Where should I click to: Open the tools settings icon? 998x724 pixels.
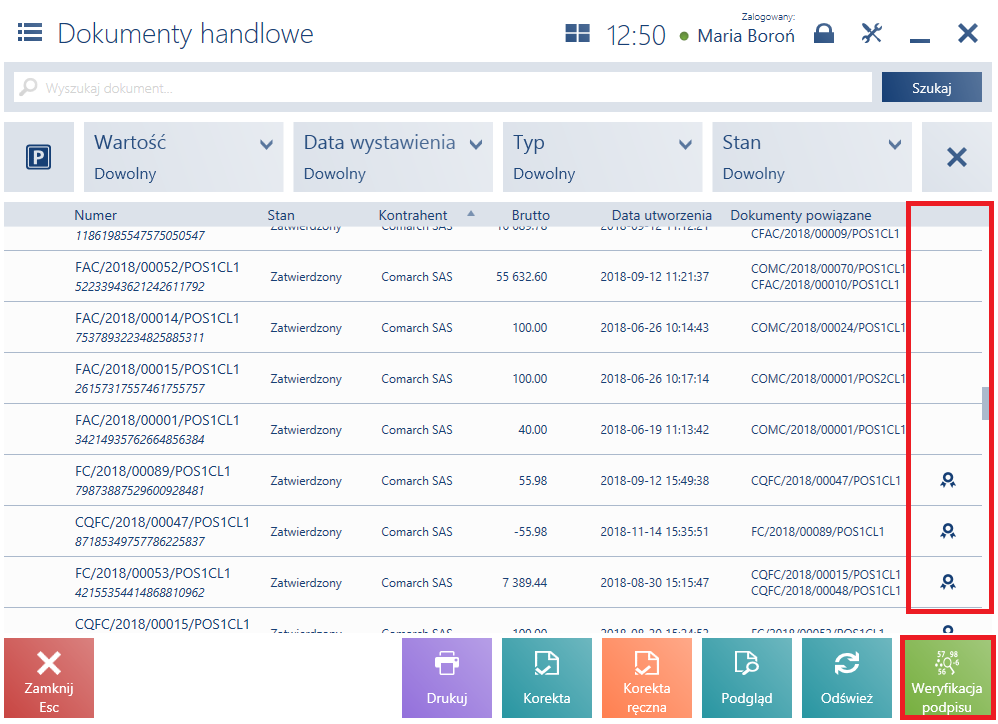coord(871,33)
